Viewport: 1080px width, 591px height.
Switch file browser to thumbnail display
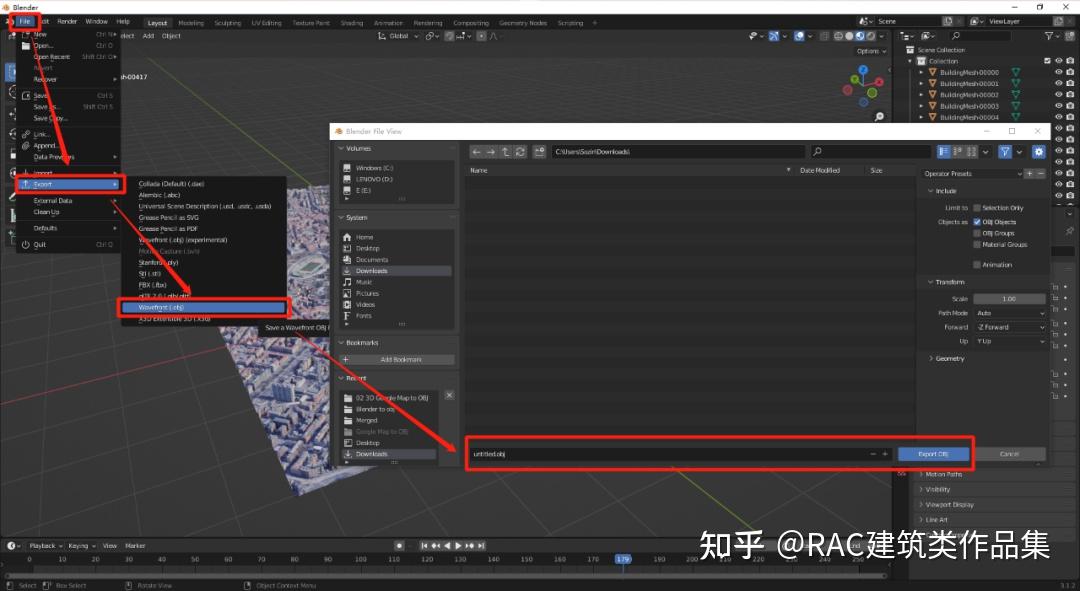pyautogui.click(x=972, y=152)
